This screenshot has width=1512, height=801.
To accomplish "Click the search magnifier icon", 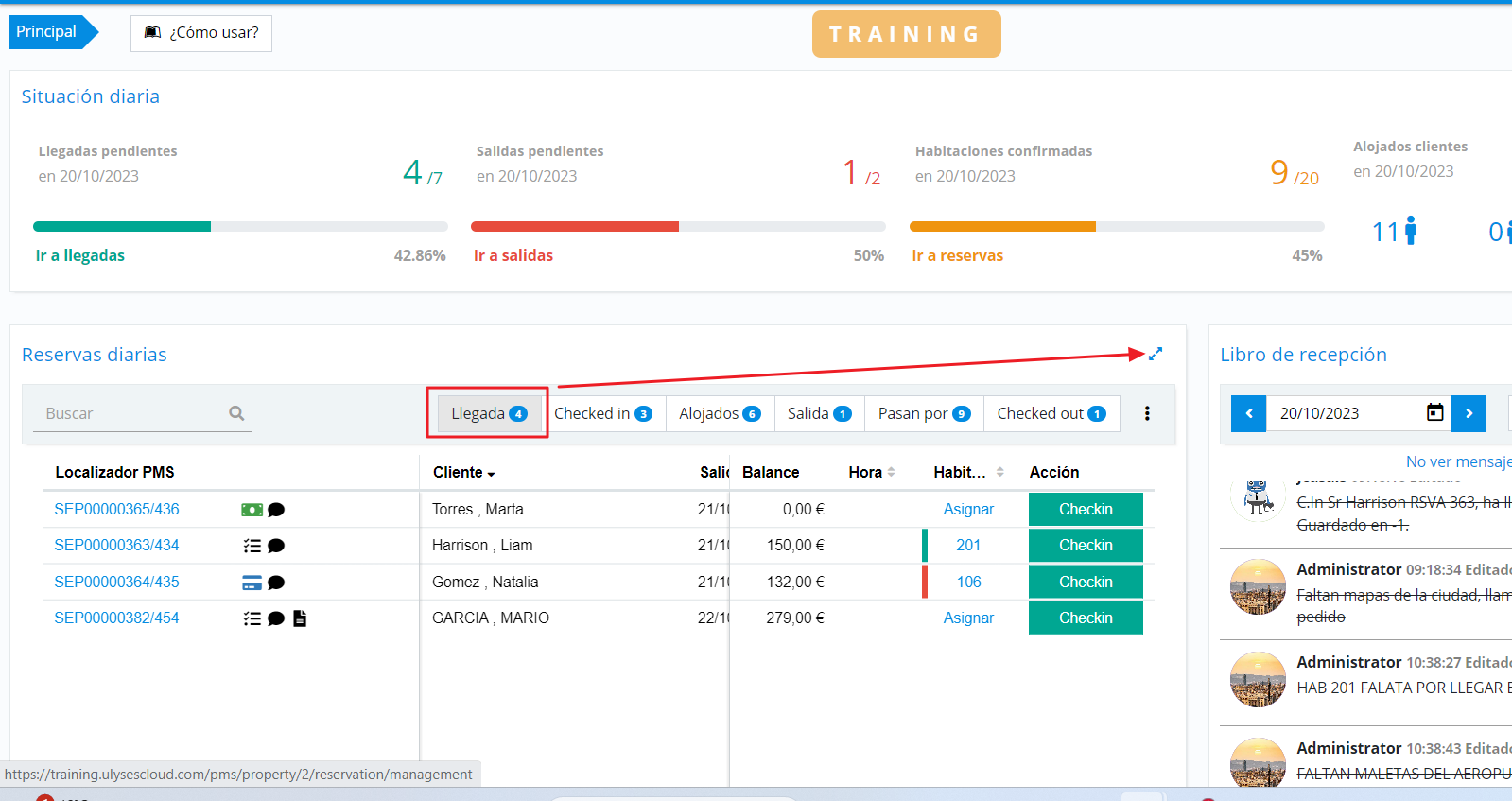I will pyautogui.click(x=236, y=413).
